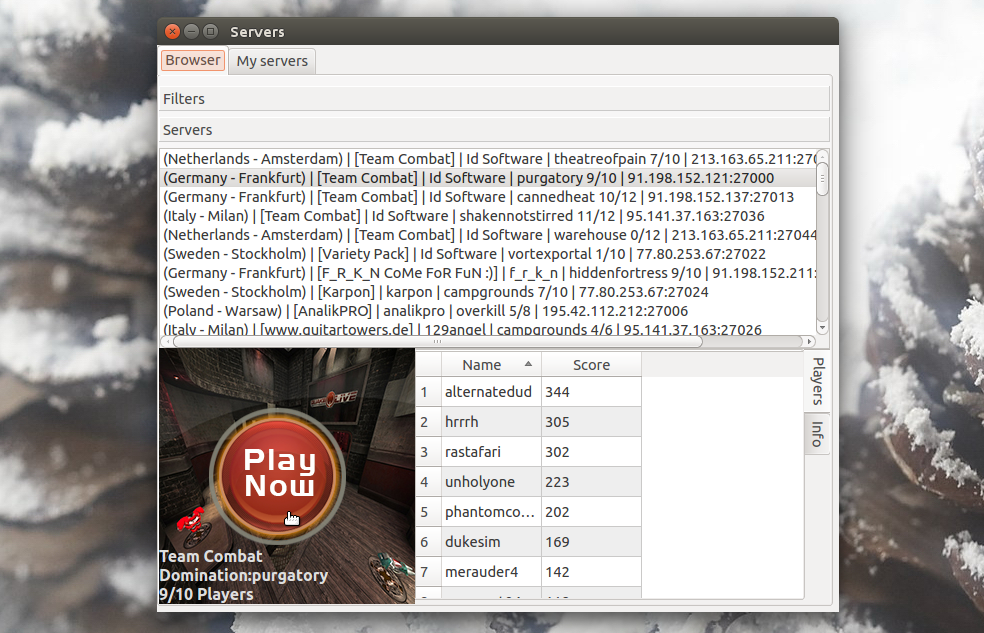Image resolution: width=984 pixels, height=633 pixels.
Task: Select player alternatedud in the table
Action: [x=491, y=391]
